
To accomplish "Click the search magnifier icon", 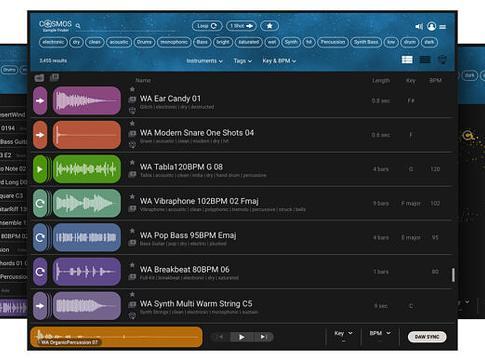I will 78,26.
